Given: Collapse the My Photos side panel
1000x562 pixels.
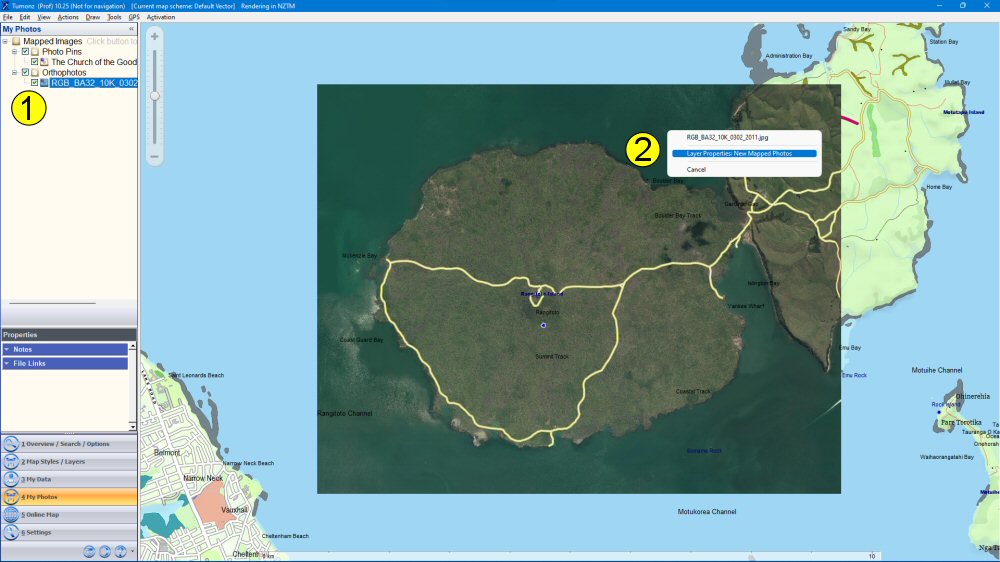Looking at the screenshot, I should point(131,29).
